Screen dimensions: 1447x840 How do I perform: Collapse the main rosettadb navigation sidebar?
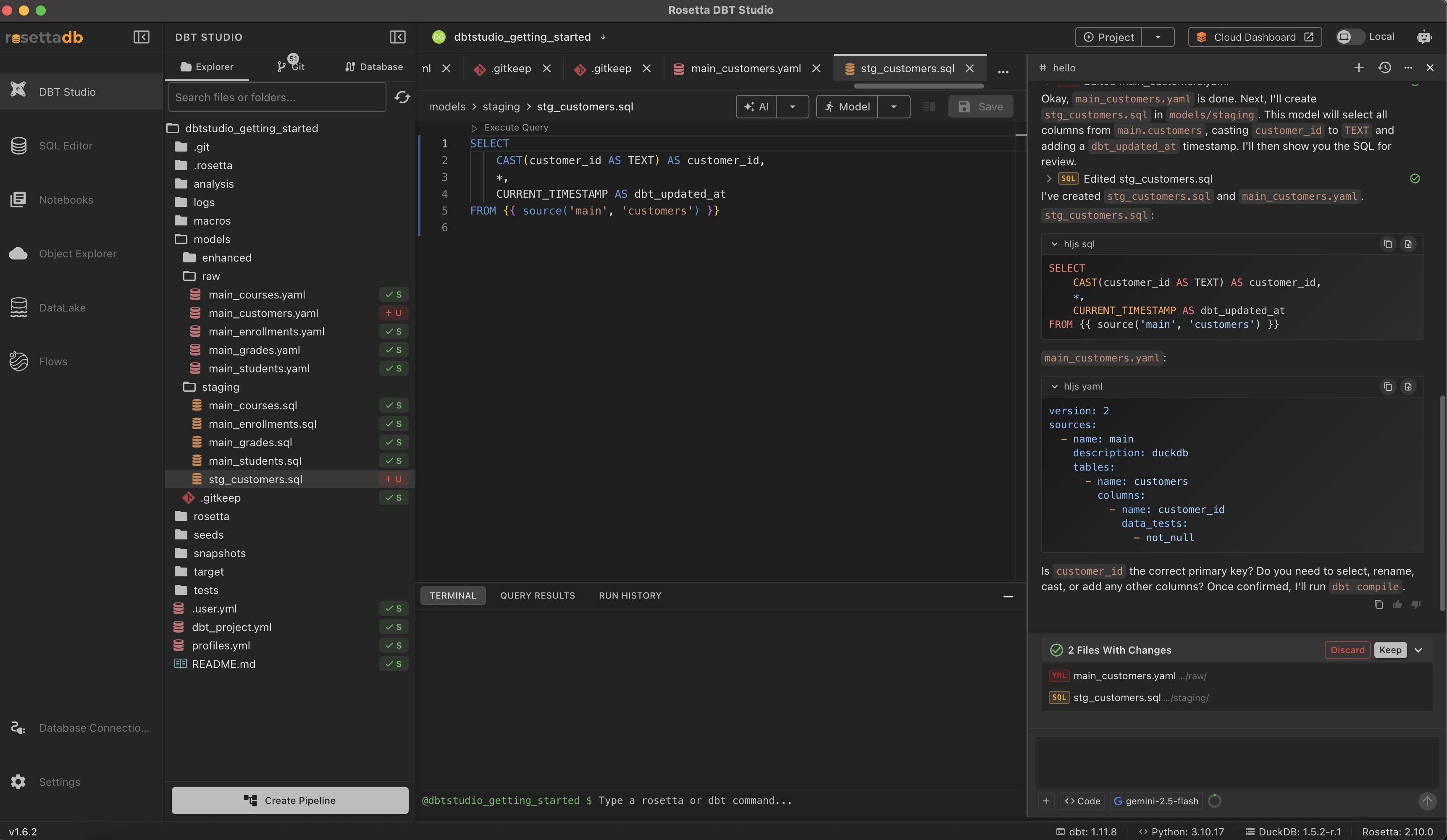point(141,37)
